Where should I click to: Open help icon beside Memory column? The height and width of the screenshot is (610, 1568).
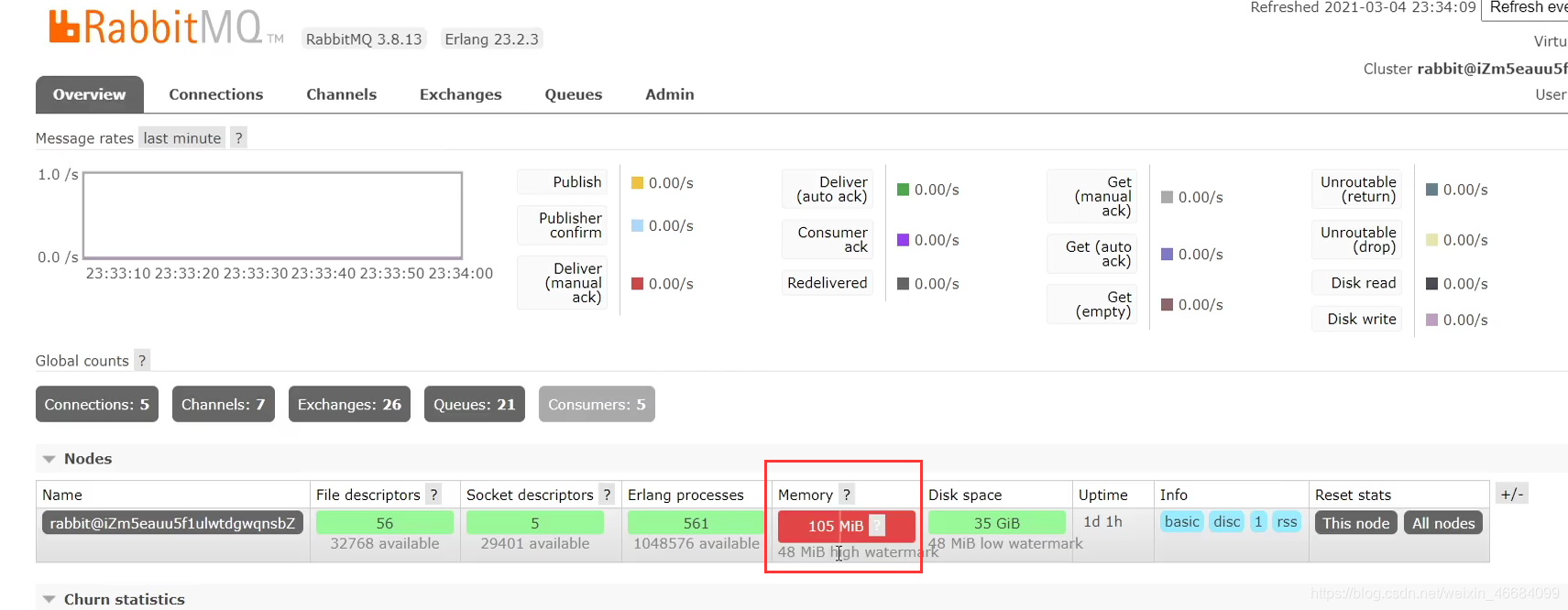tap(847, 495)
